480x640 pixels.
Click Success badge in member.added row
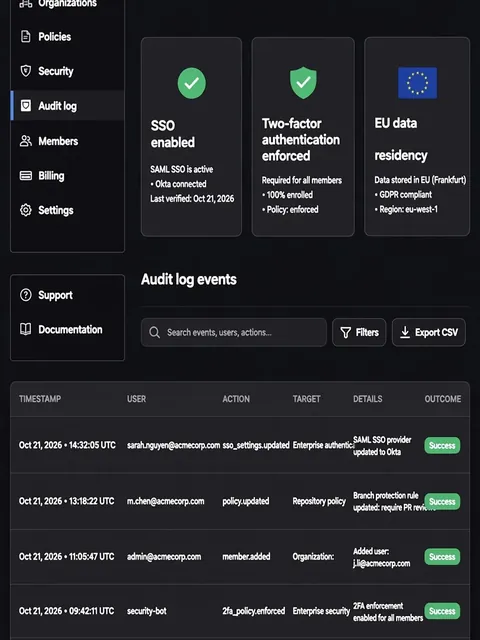tap(442, 557)
